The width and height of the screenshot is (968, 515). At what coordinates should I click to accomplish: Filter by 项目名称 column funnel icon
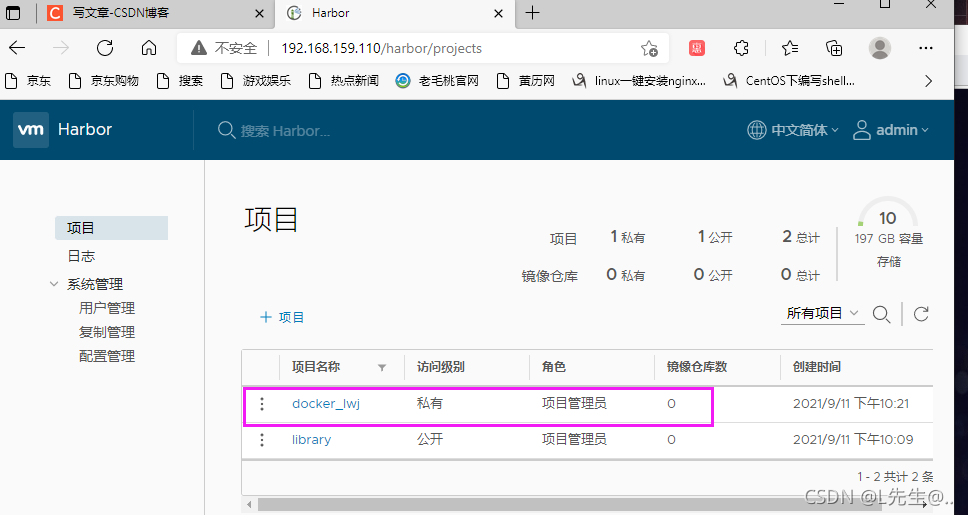tap(382, 367)
